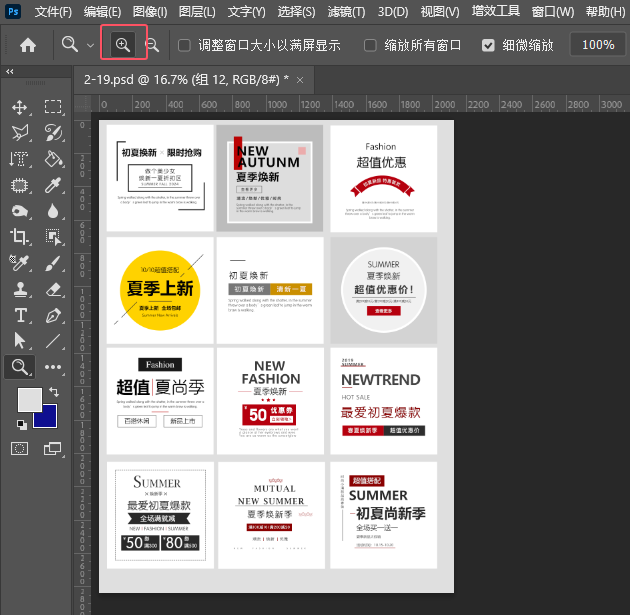Select the Horizontal Type tool
The height and width of the screenshot is (615, 630).
pyautogui.click(x=19, y=315)
